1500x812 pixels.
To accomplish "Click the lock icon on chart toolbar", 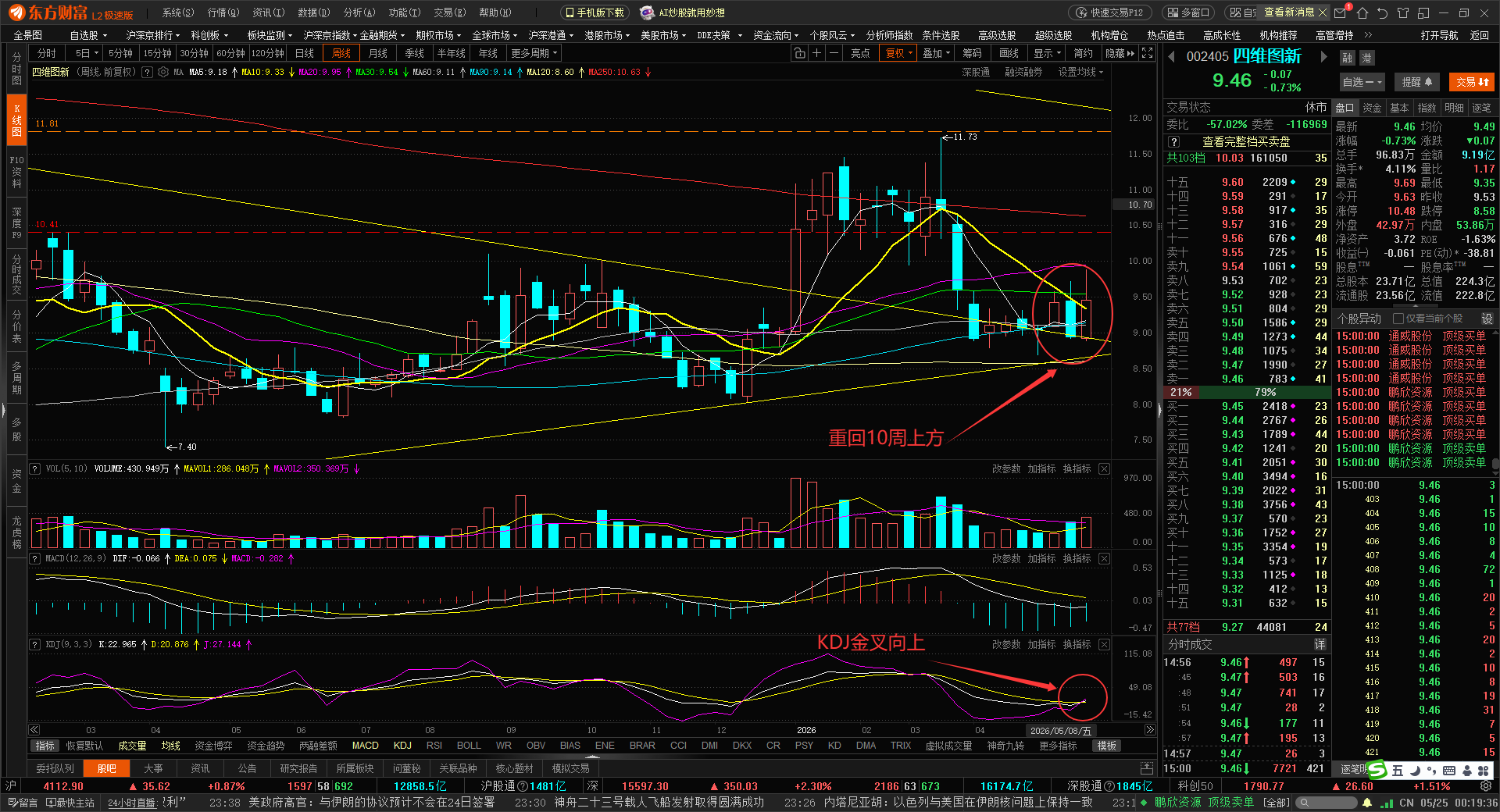I will pos(799,53).
